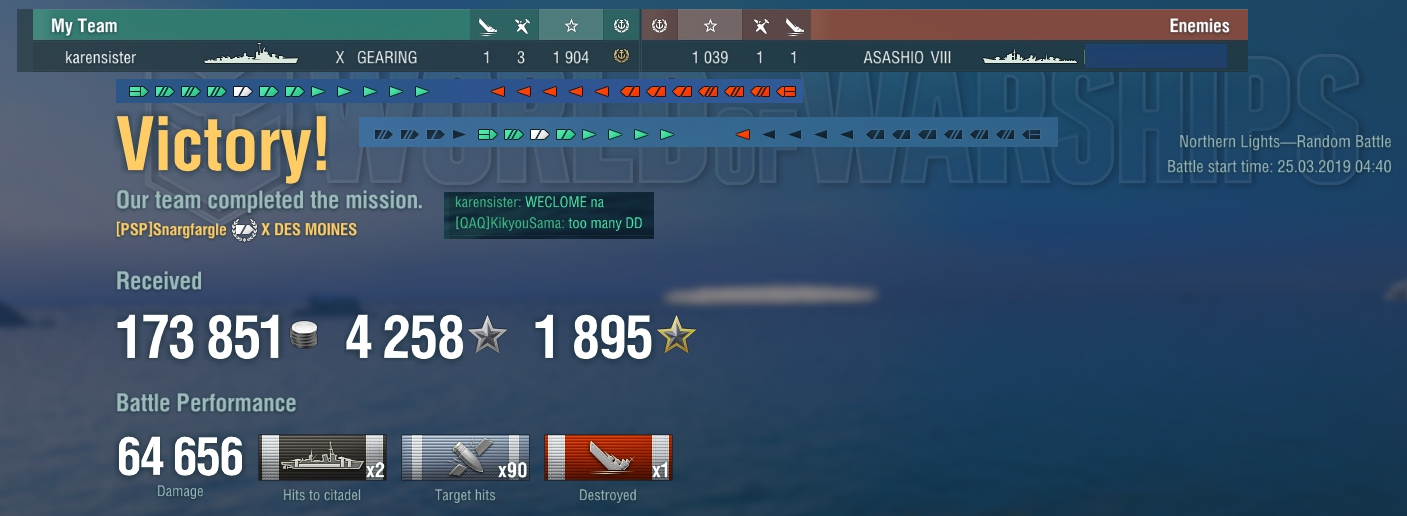Click the gray star beside 4 258
The width and height of the screenshot is (1407, 516).
point(488,336)
